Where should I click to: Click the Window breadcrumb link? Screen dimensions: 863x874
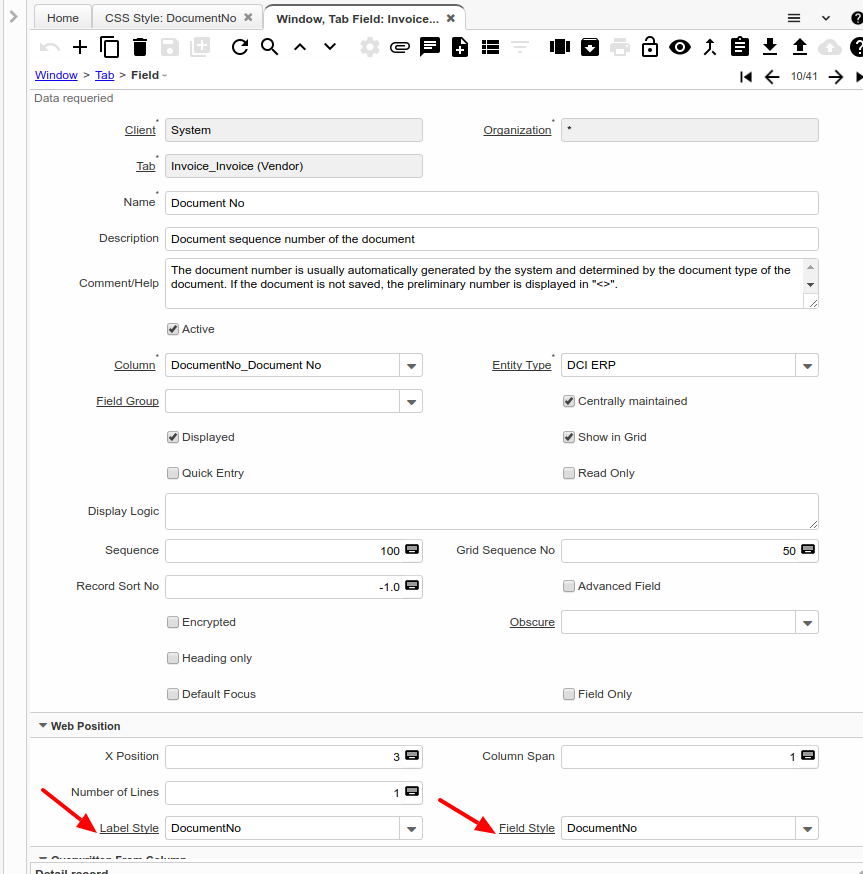pyautogui.click(x=56, y=76)
